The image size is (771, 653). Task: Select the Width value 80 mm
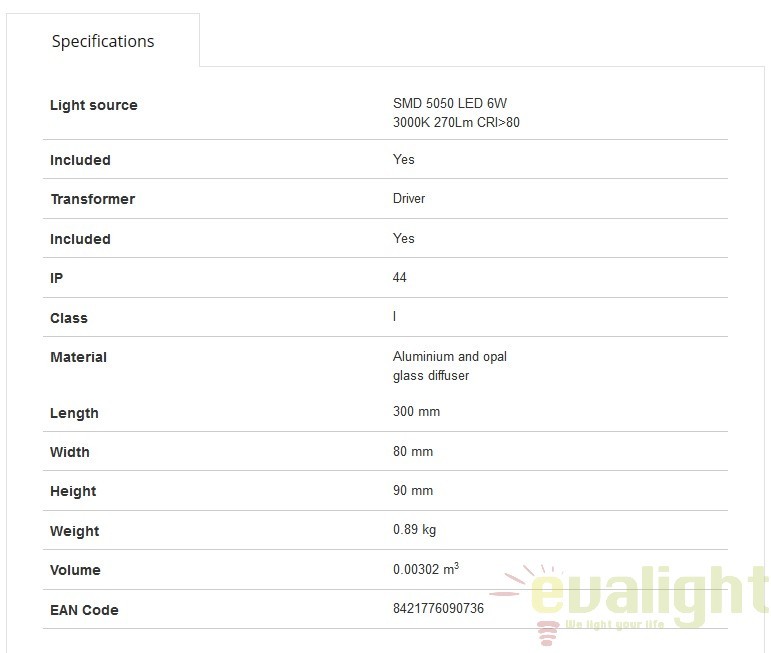(x=413, y=451)
